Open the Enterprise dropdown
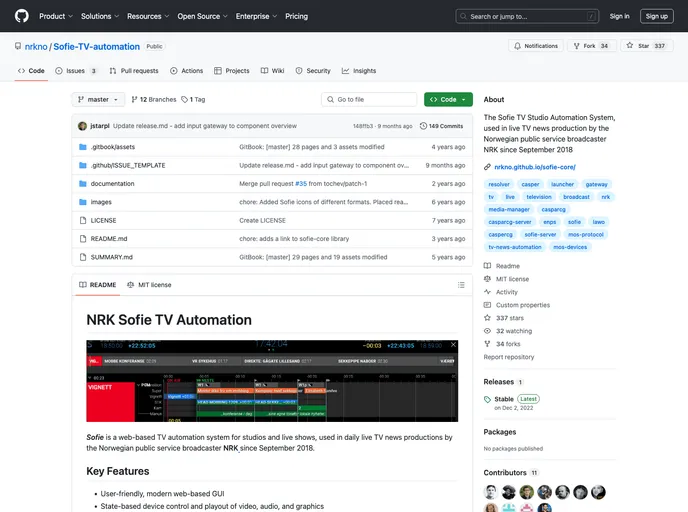Image resolution: width=688 pixels, height=512 pixels. (x=256, y=16)
